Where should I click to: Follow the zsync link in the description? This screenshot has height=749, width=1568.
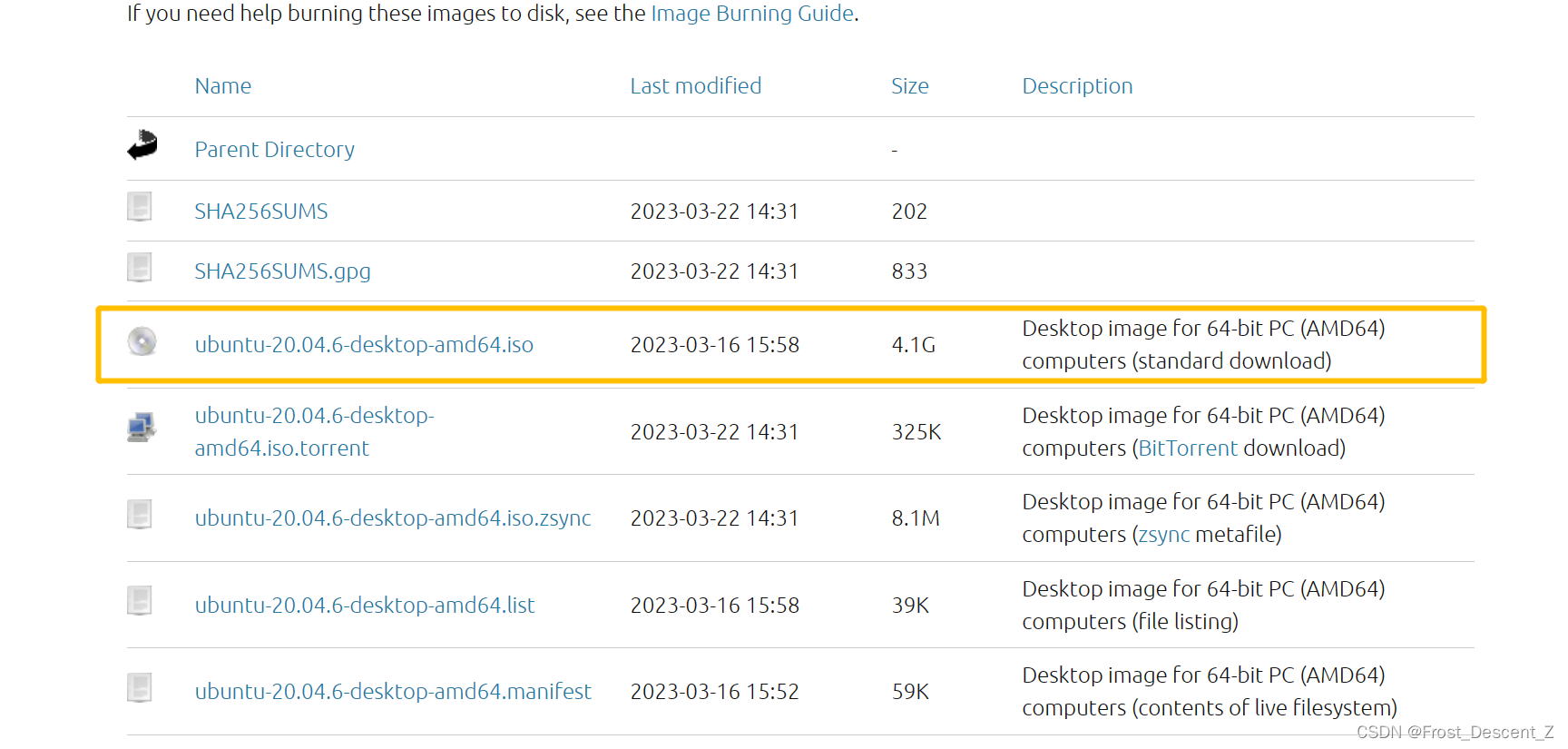[x=1164, y=535]
